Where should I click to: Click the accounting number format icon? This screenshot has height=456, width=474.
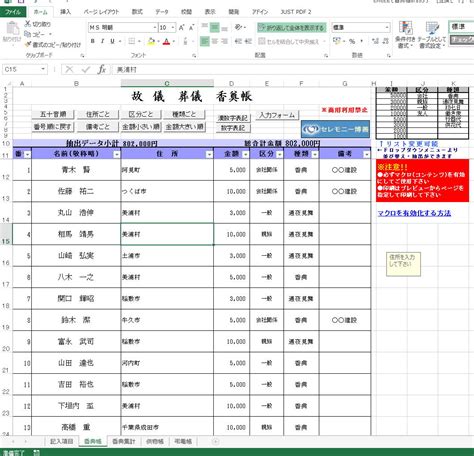[337, 41]
